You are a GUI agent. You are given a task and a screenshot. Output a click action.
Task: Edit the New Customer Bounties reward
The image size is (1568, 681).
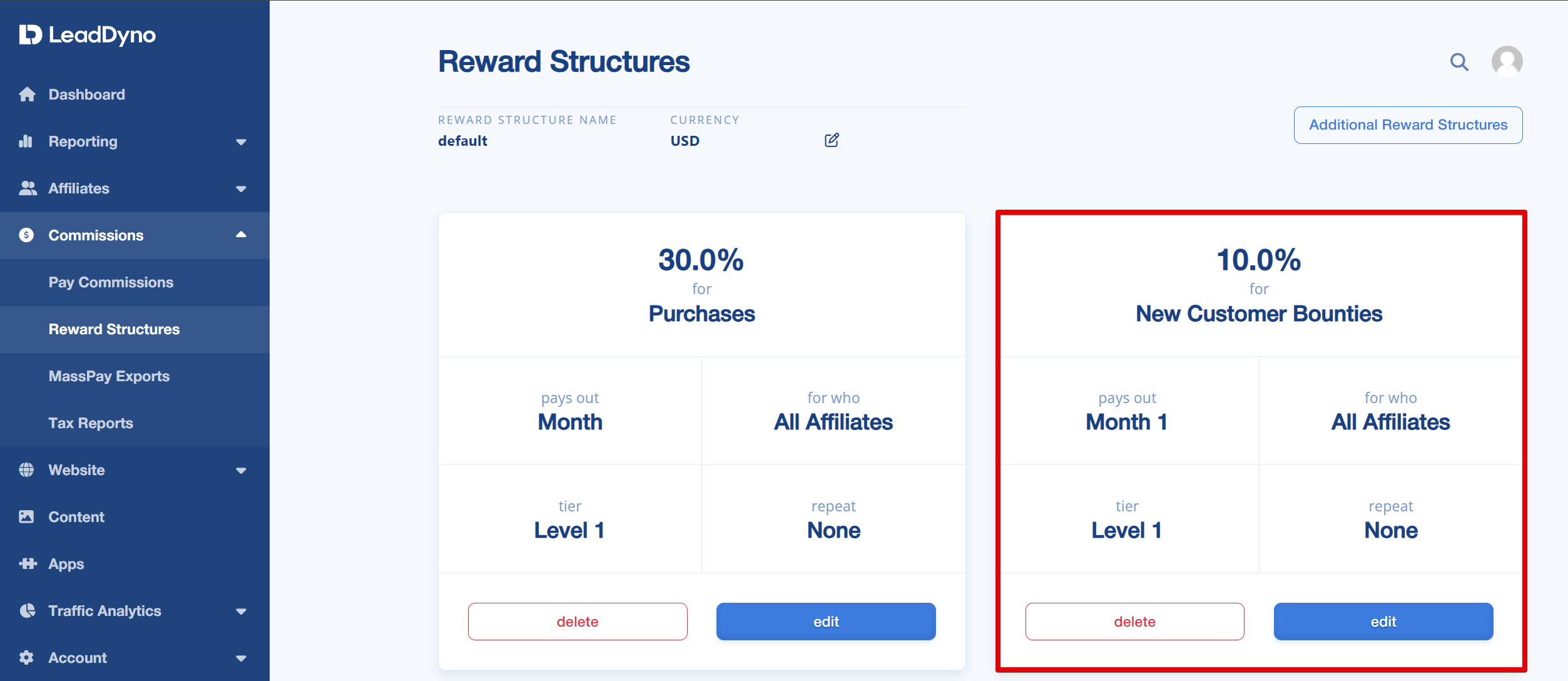pyautogui.click(x=1383, y=622)
